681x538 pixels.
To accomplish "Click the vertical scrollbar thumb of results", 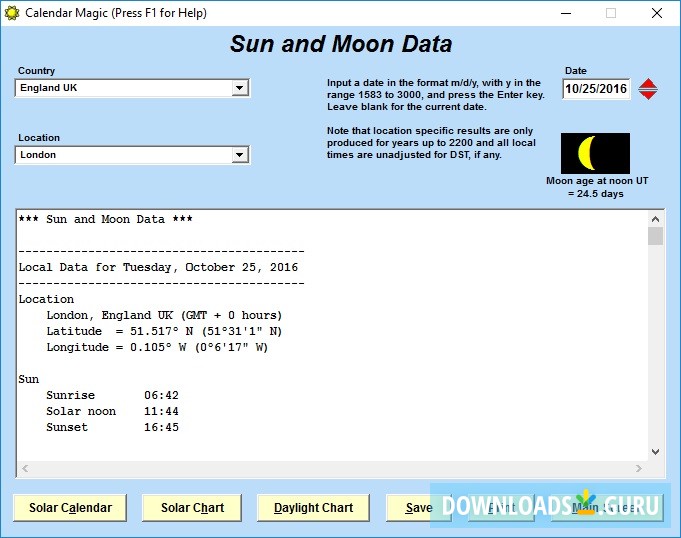I will [655, 236].
